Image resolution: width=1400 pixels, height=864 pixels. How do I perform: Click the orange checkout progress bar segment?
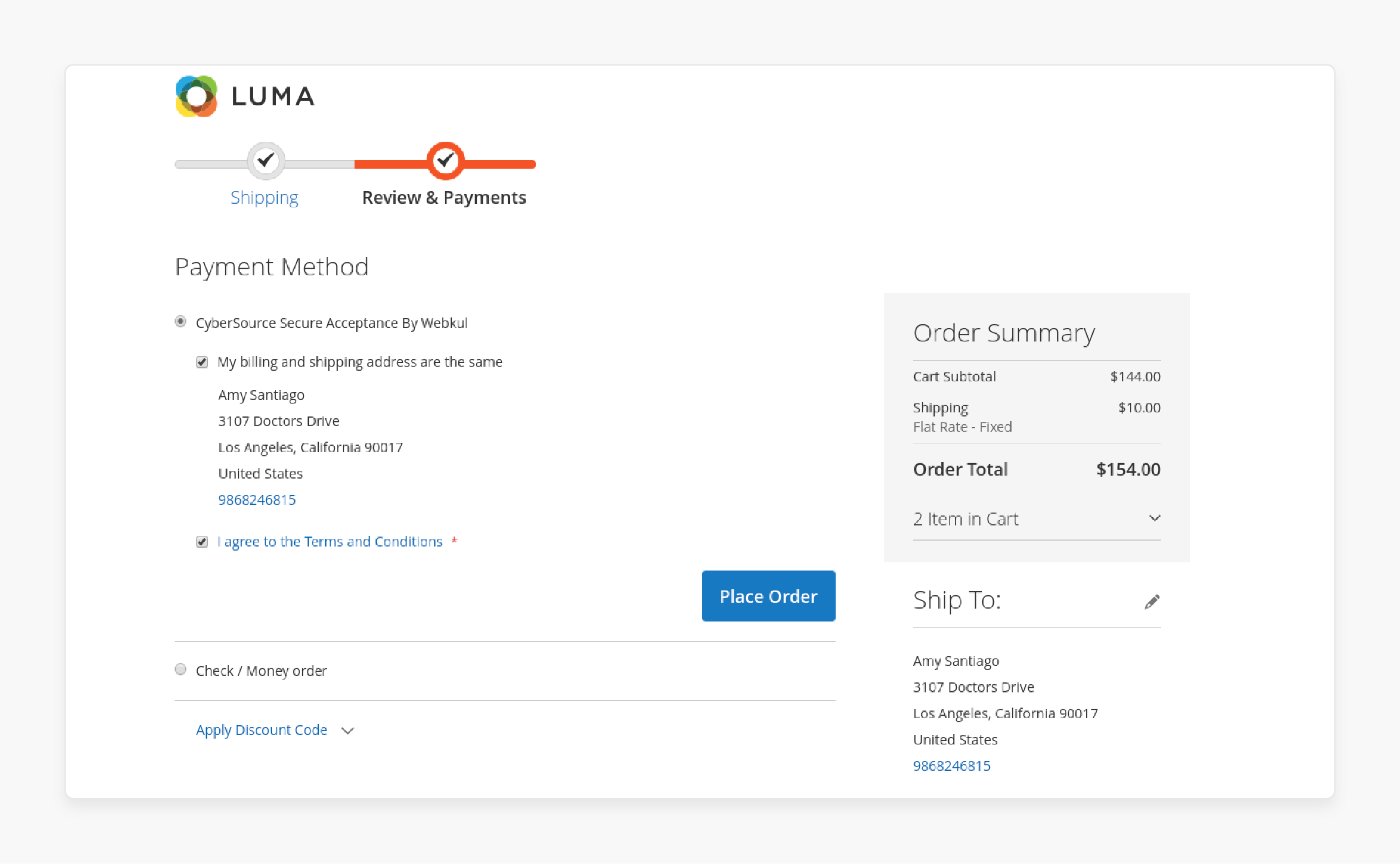click(445, 165)
